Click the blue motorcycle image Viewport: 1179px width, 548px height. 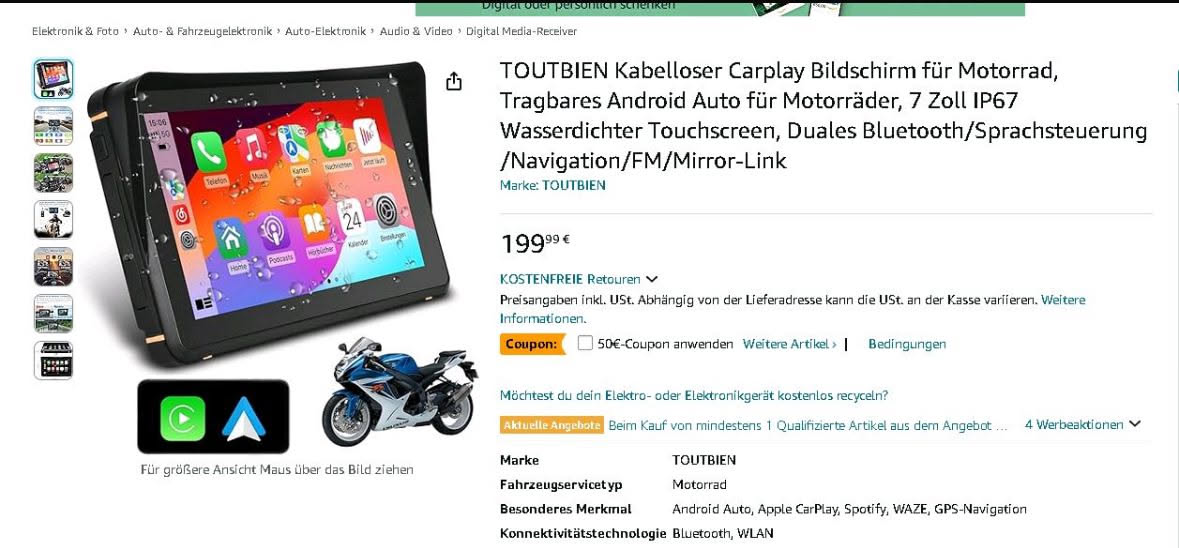(399, 391)
